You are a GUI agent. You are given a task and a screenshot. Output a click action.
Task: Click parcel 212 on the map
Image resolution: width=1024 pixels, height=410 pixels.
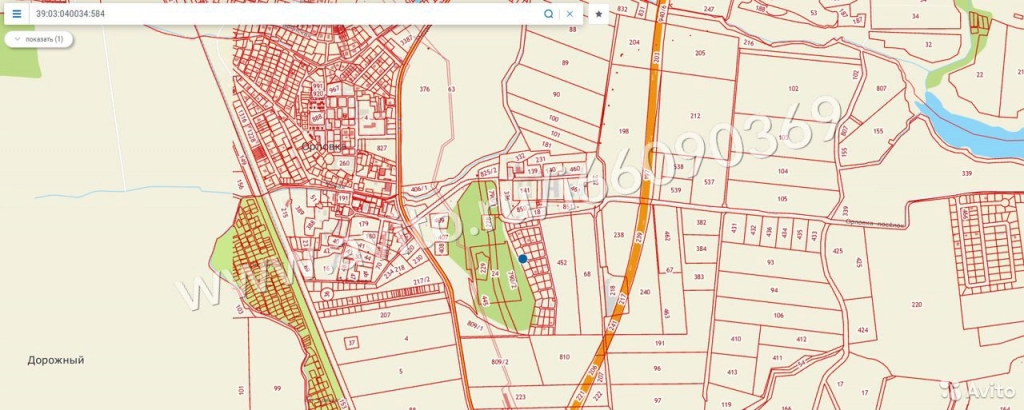tap(695, 116)
